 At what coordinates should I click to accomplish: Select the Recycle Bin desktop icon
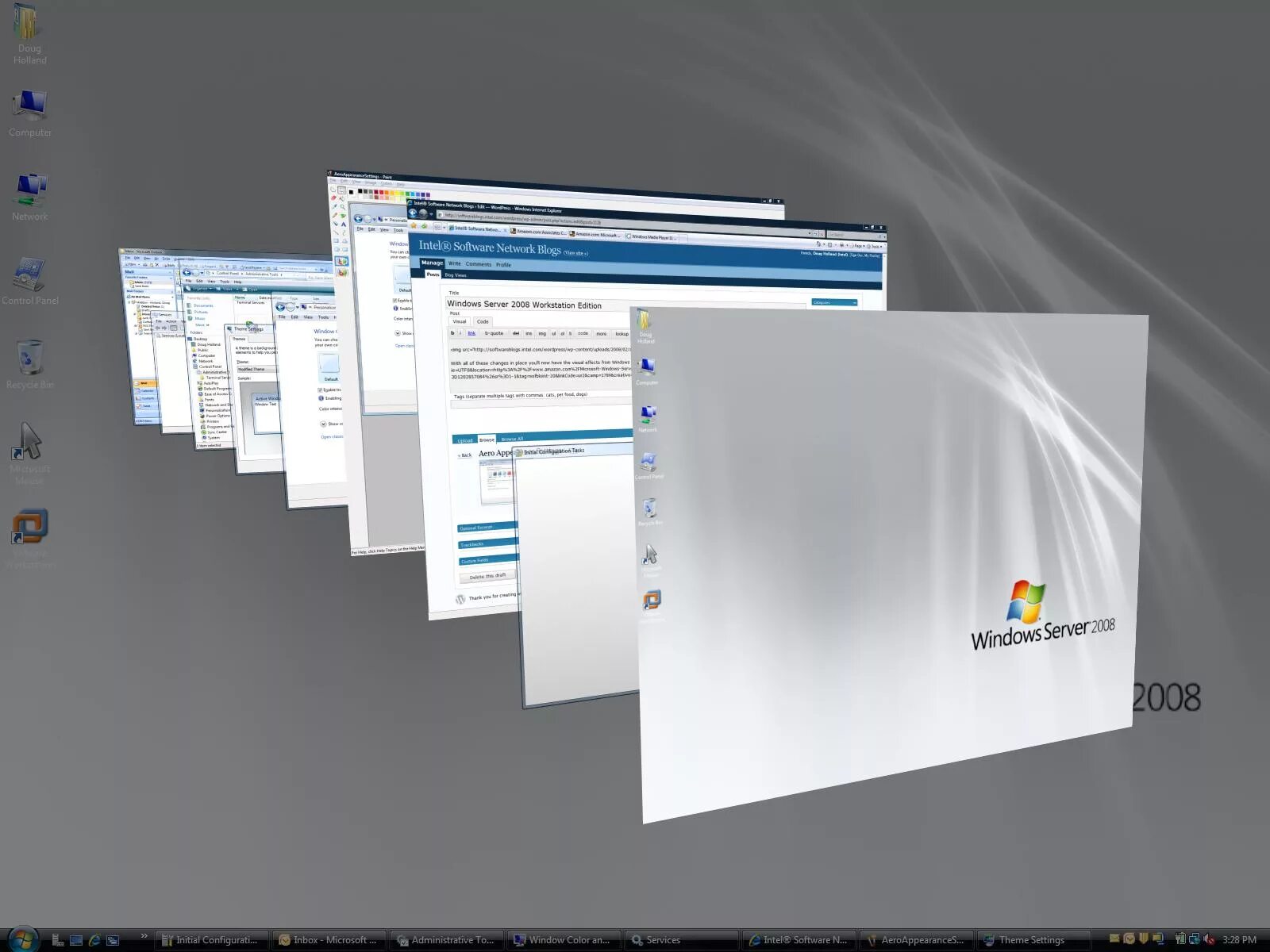tap(29, 365)
